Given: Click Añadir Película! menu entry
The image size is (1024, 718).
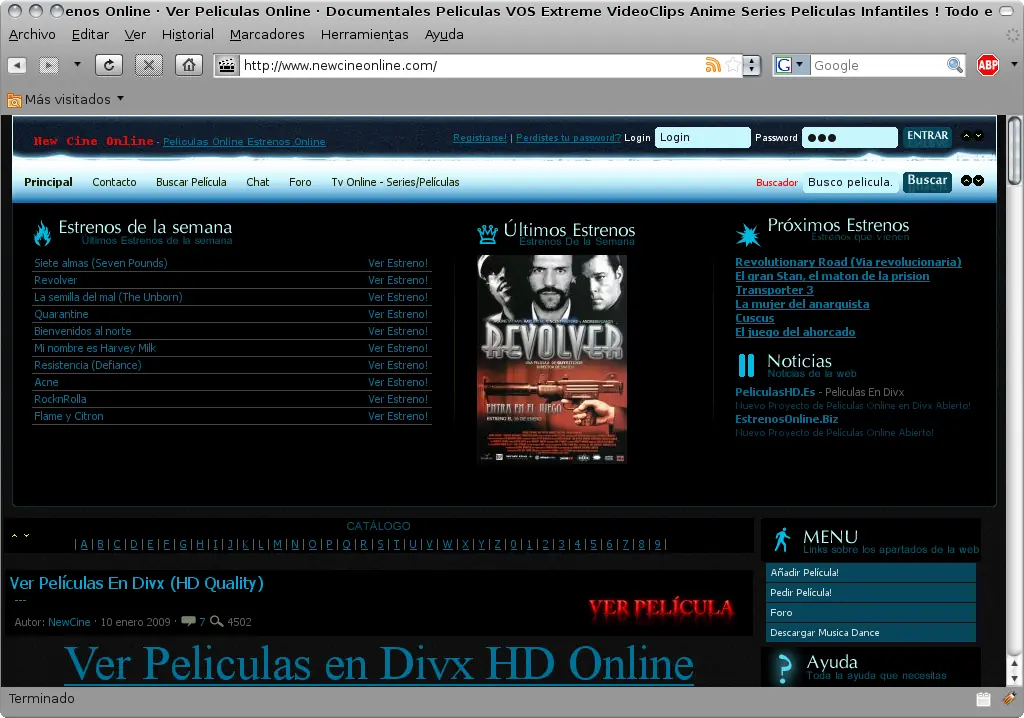Looking at the screenshot, I should point(871,572).
